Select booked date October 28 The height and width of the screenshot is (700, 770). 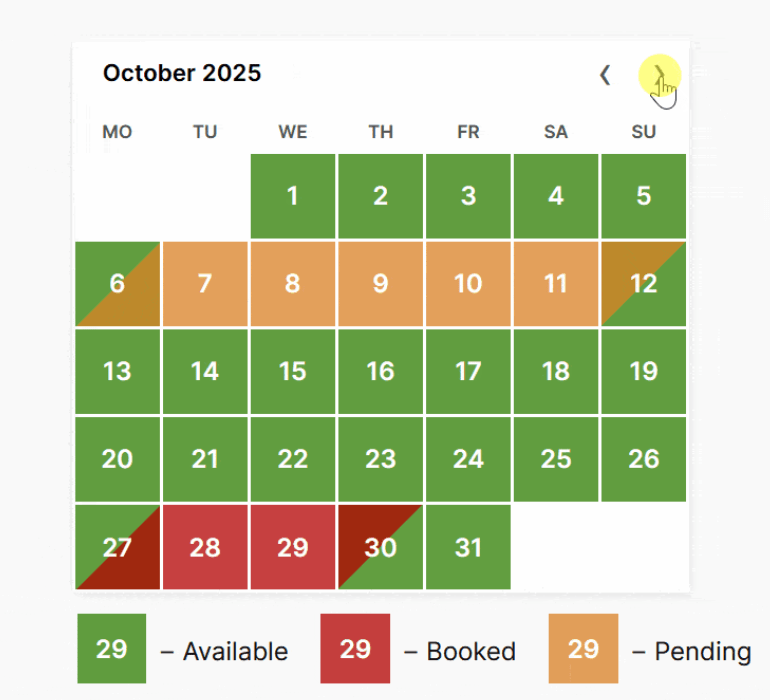pyautogui.click(x=205, y=547)
